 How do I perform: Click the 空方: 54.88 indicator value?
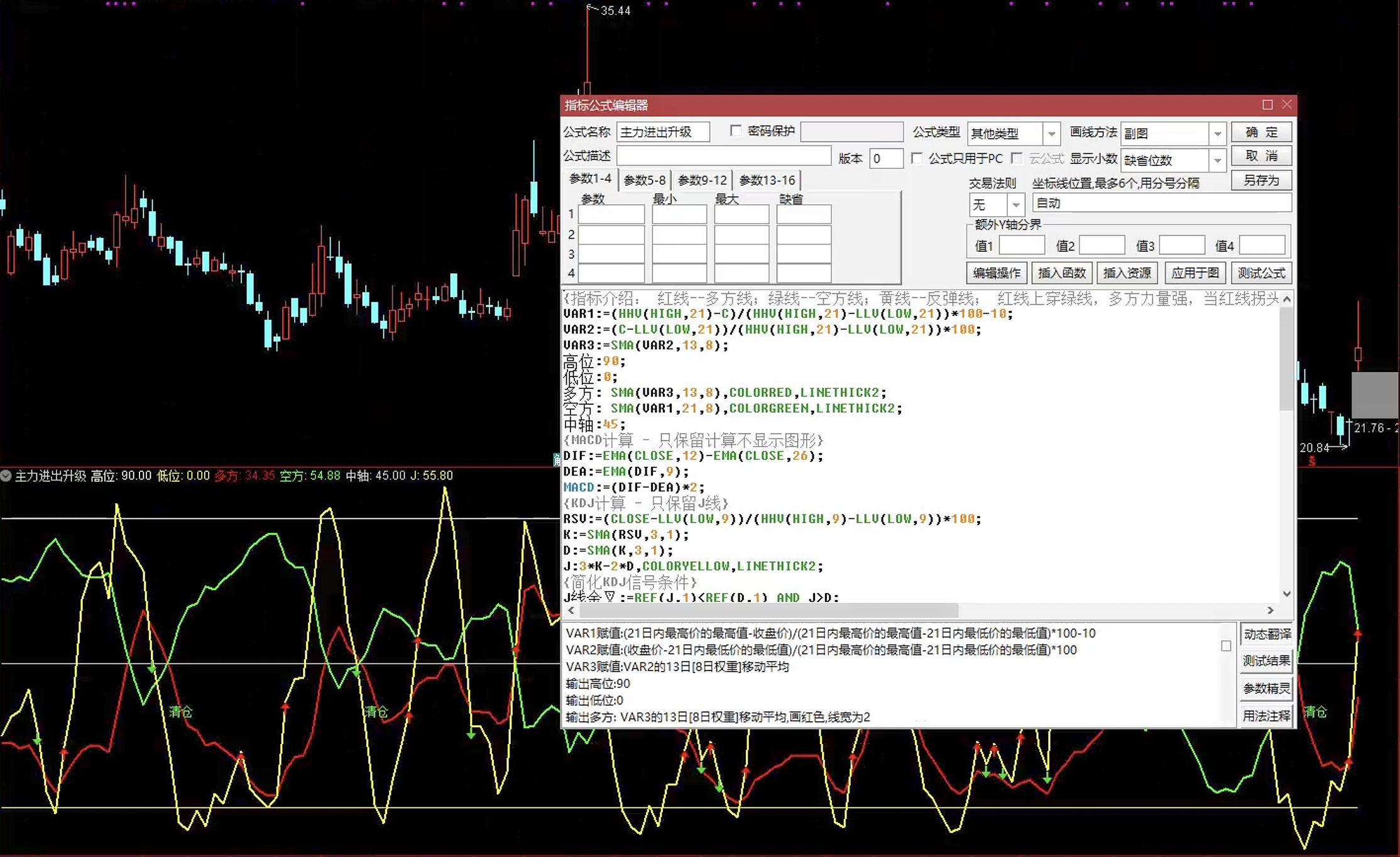click(x=310, y=476)
